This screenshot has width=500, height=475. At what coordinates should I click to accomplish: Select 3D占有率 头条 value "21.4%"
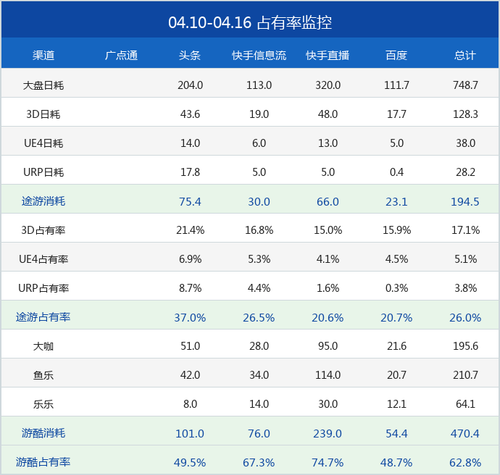(x=190, y=230)
